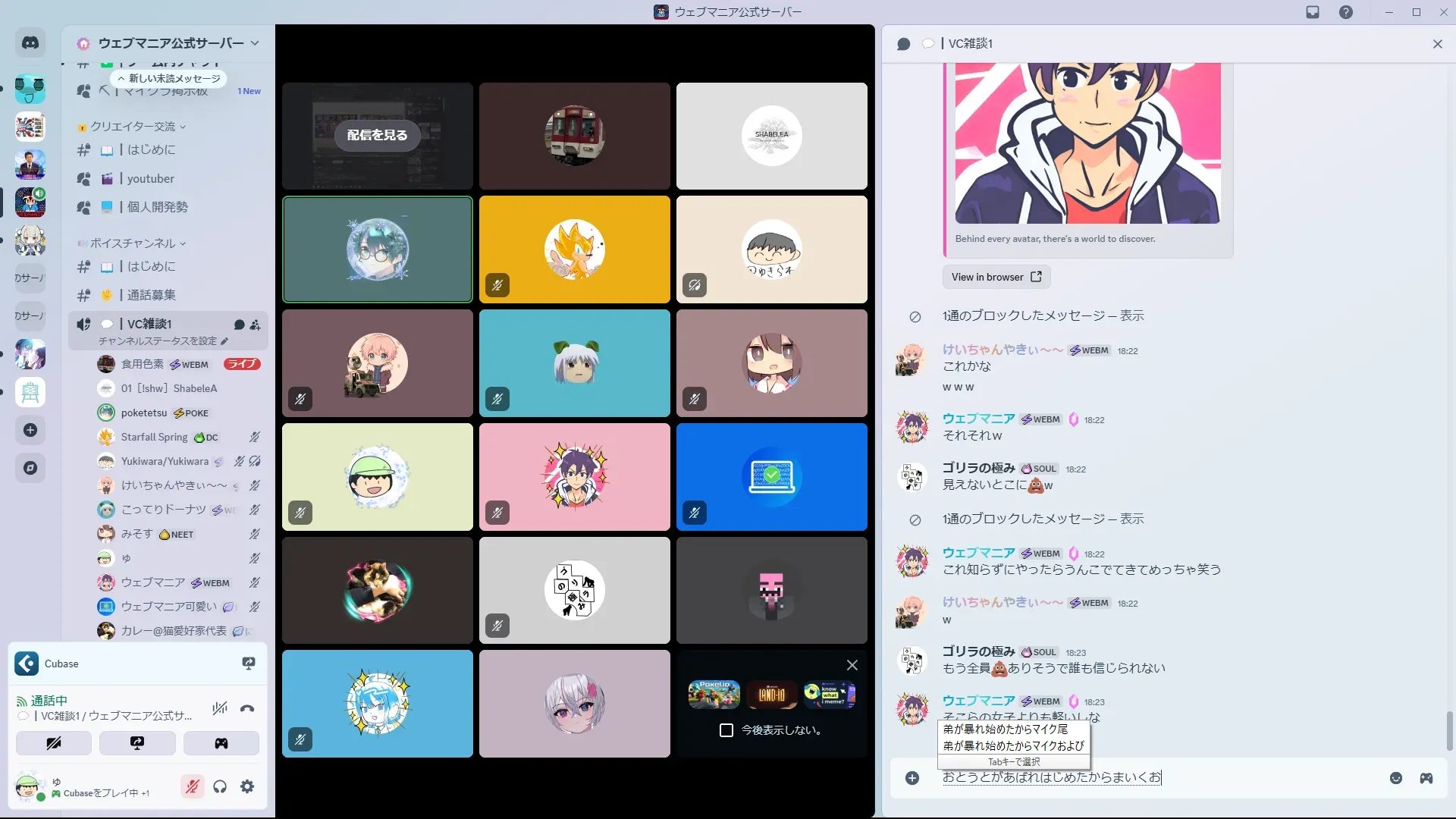
Task: Select the youtuber channel
Action: point(150,179)
